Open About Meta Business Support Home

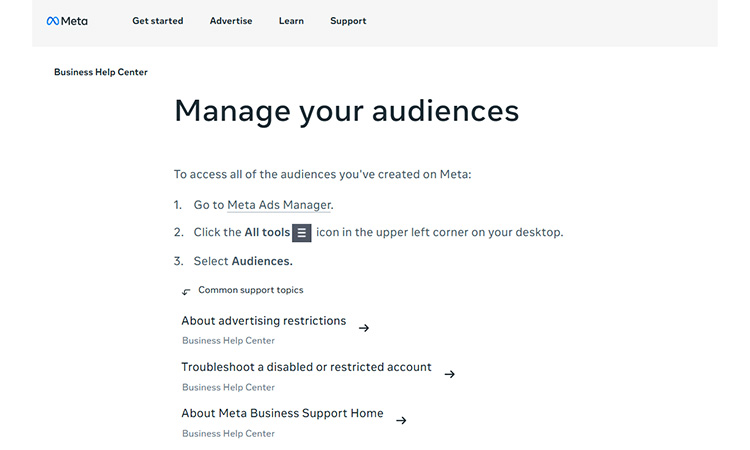click(x=282, y=413)
